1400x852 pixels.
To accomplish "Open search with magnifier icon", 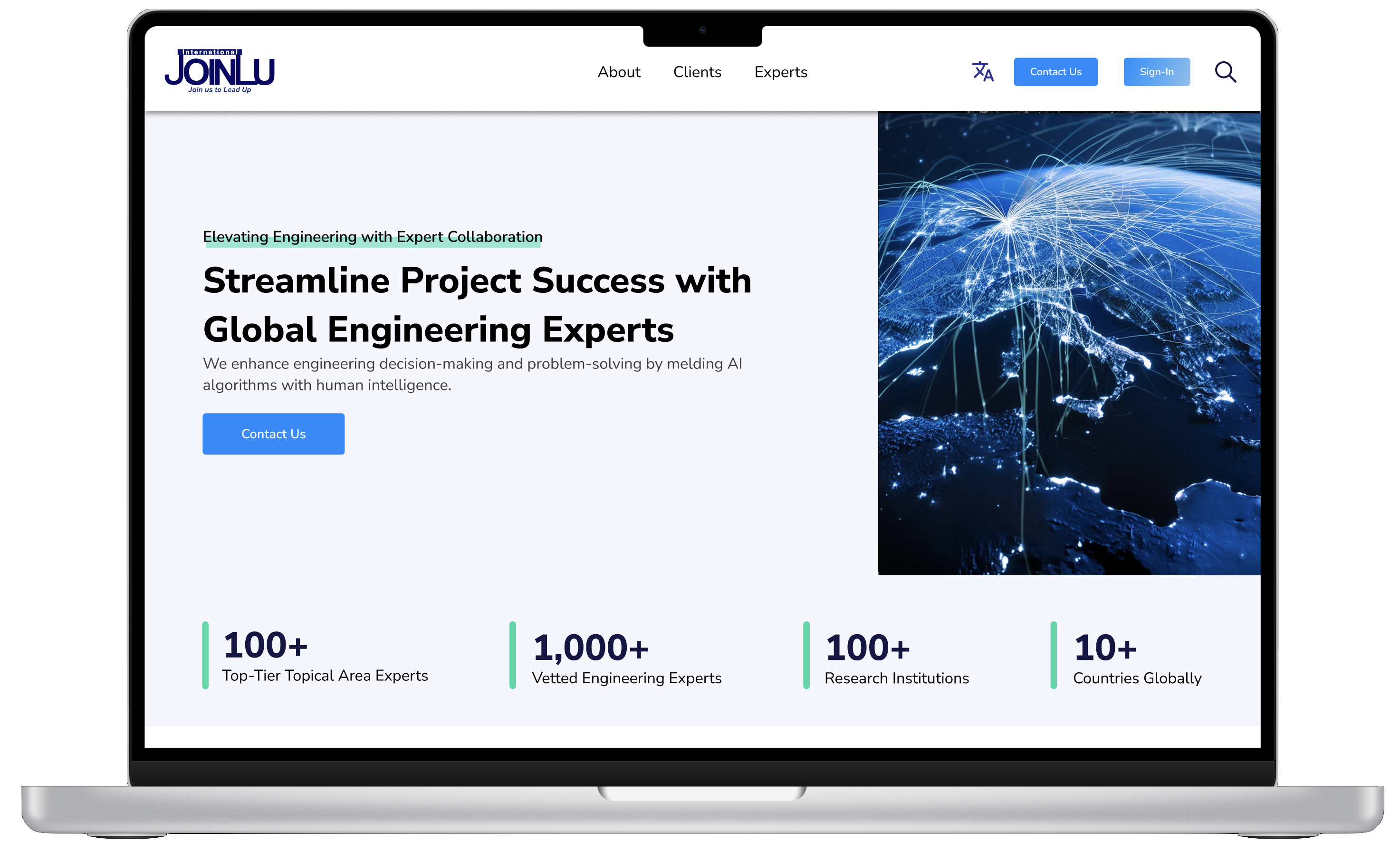I will click(x=1225, y=72).
